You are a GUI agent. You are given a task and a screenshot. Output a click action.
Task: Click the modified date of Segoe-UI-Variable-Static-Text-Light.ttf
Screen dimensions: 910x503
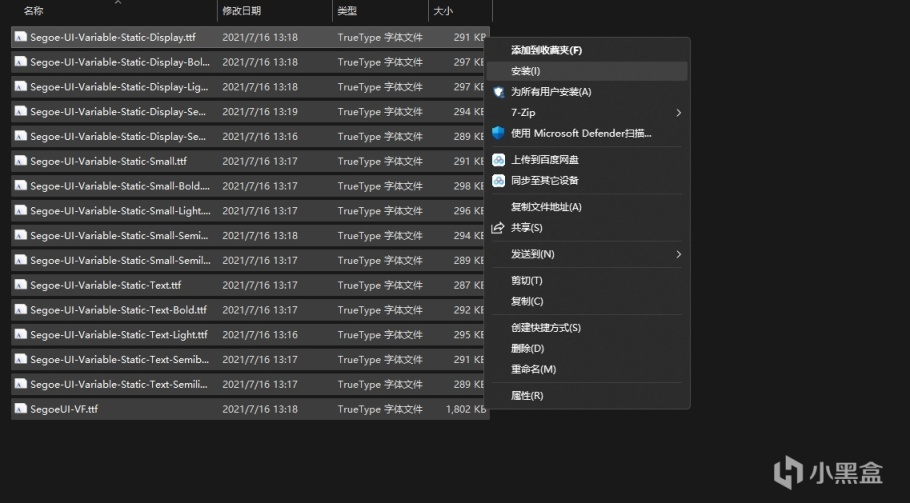(x=260, y=335)
